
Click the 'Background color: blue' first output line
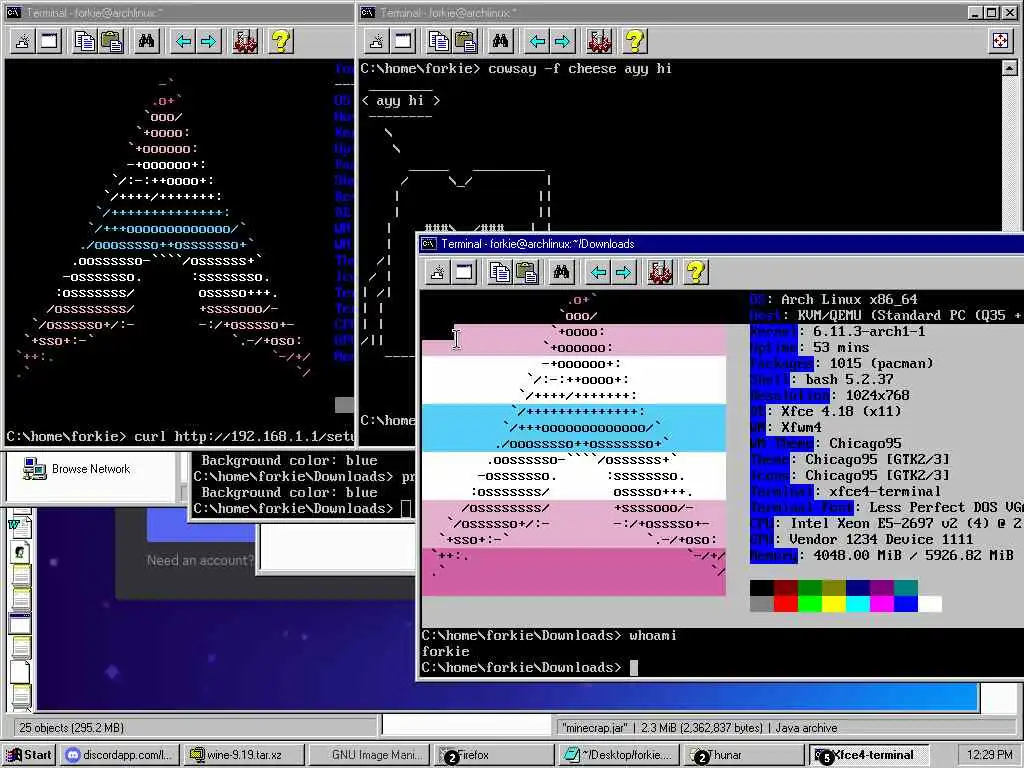coord(289,460)
